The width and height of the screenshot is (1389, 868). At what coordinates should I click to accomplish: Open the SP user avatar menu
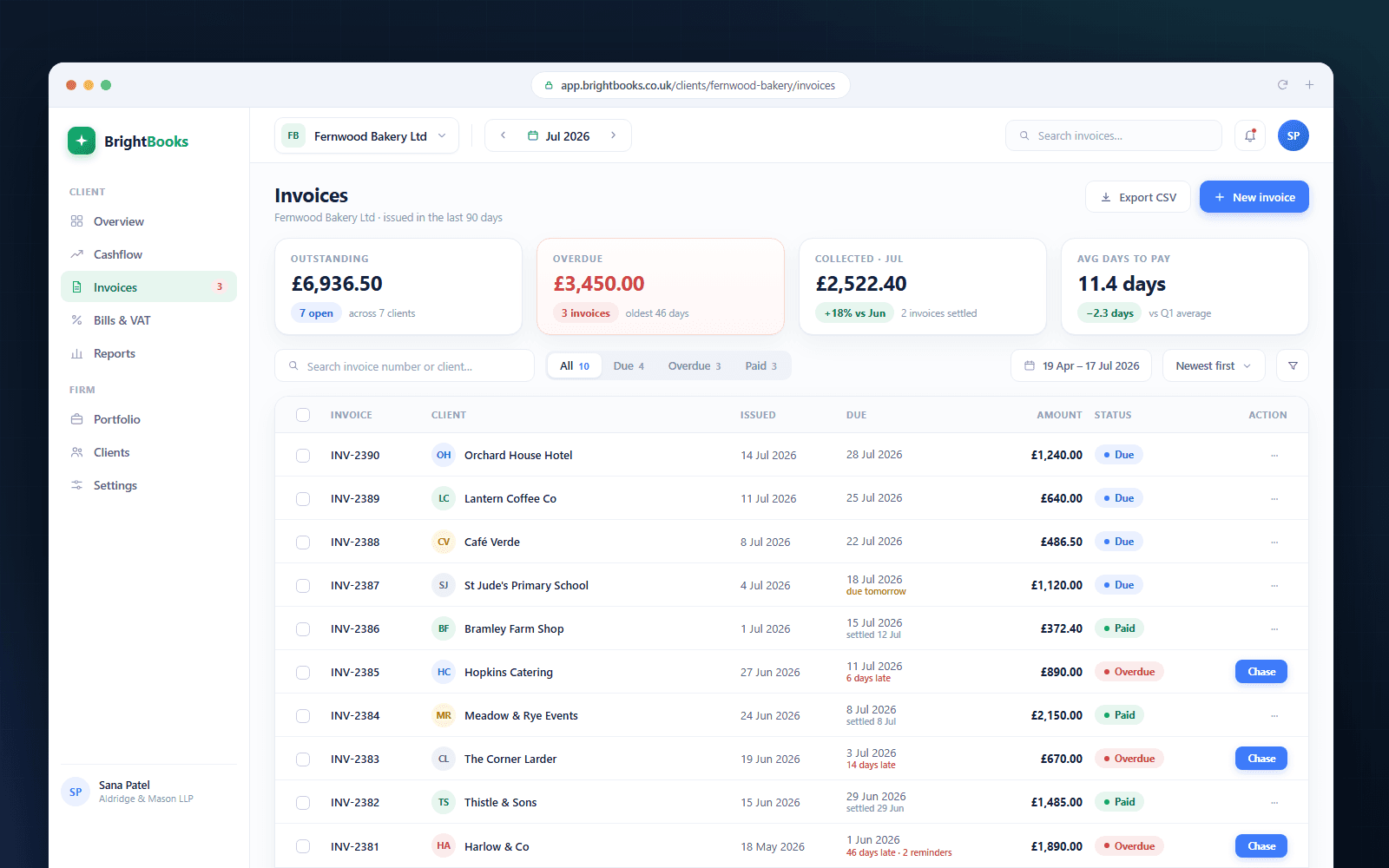(x=1294, y=135)
